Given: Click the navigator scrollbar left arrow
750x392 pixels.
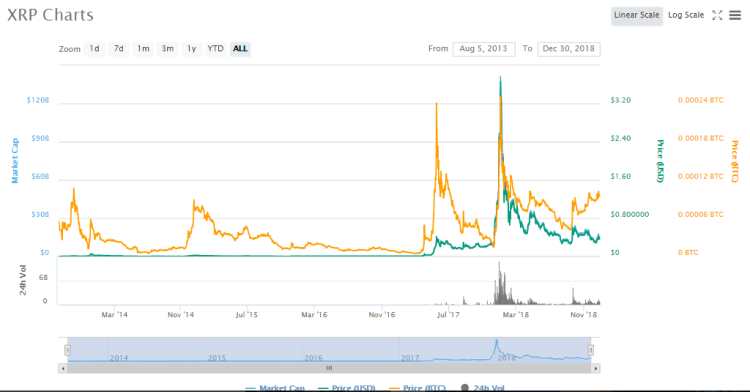Looking at the screenshot, I should 63,369.
